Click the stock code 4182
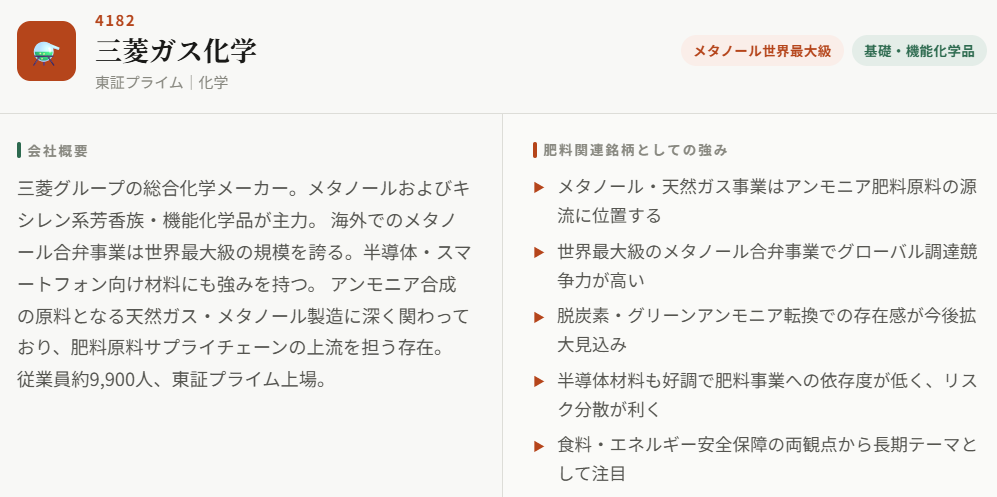 [115, 21]
